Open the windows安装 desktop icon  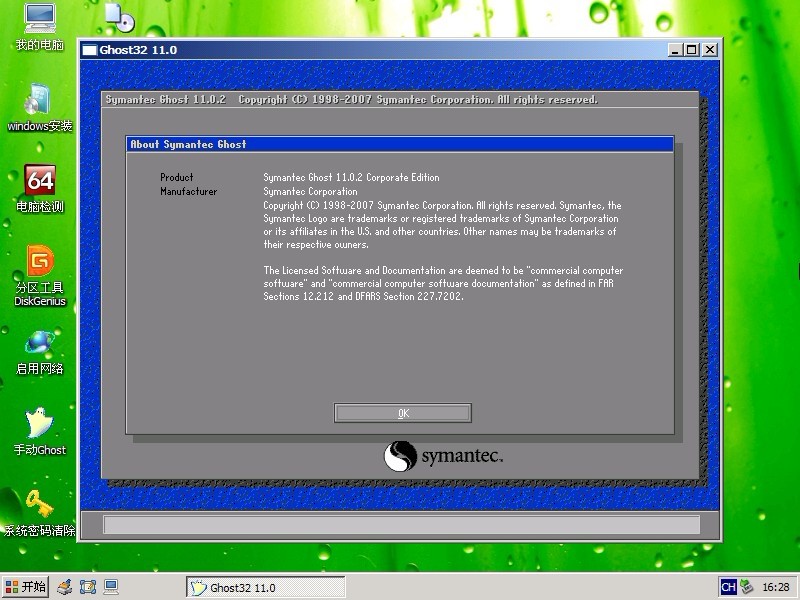(39, 108)
